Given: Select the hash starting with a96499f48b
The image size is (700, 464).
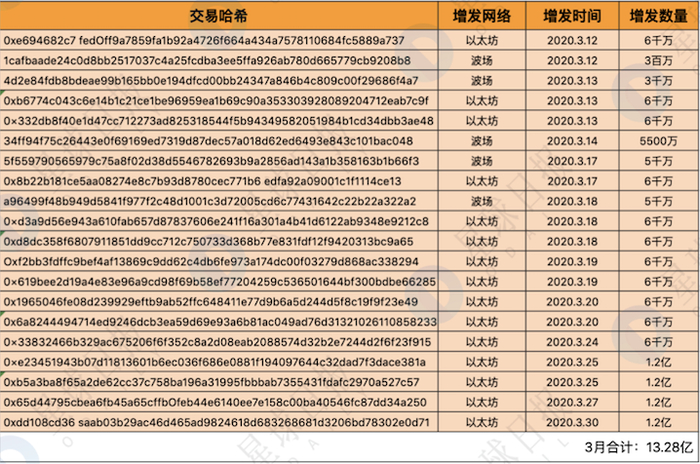Looking at the screenshot, I should tap(210, 201).
